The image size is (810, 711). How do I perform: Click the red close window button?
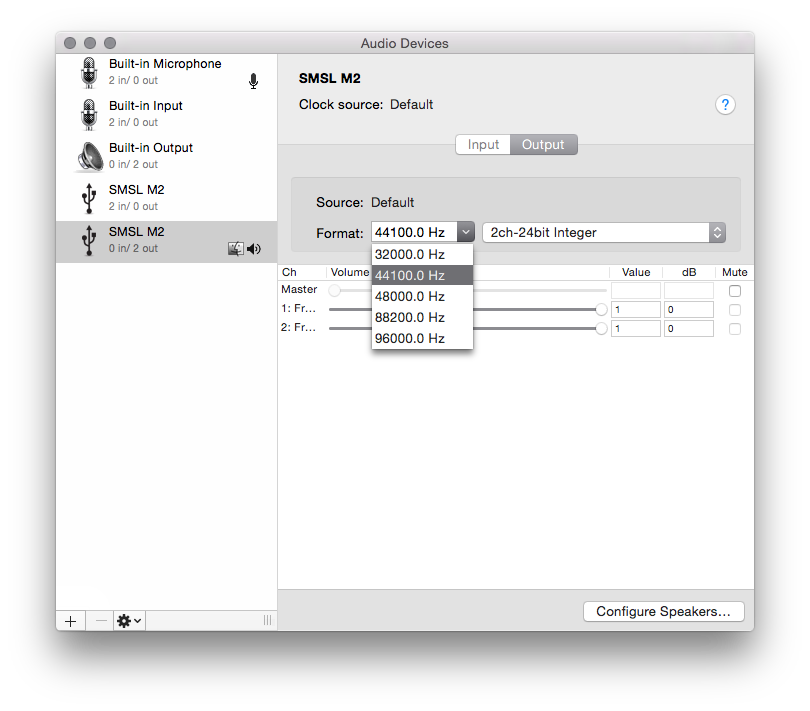70,43
